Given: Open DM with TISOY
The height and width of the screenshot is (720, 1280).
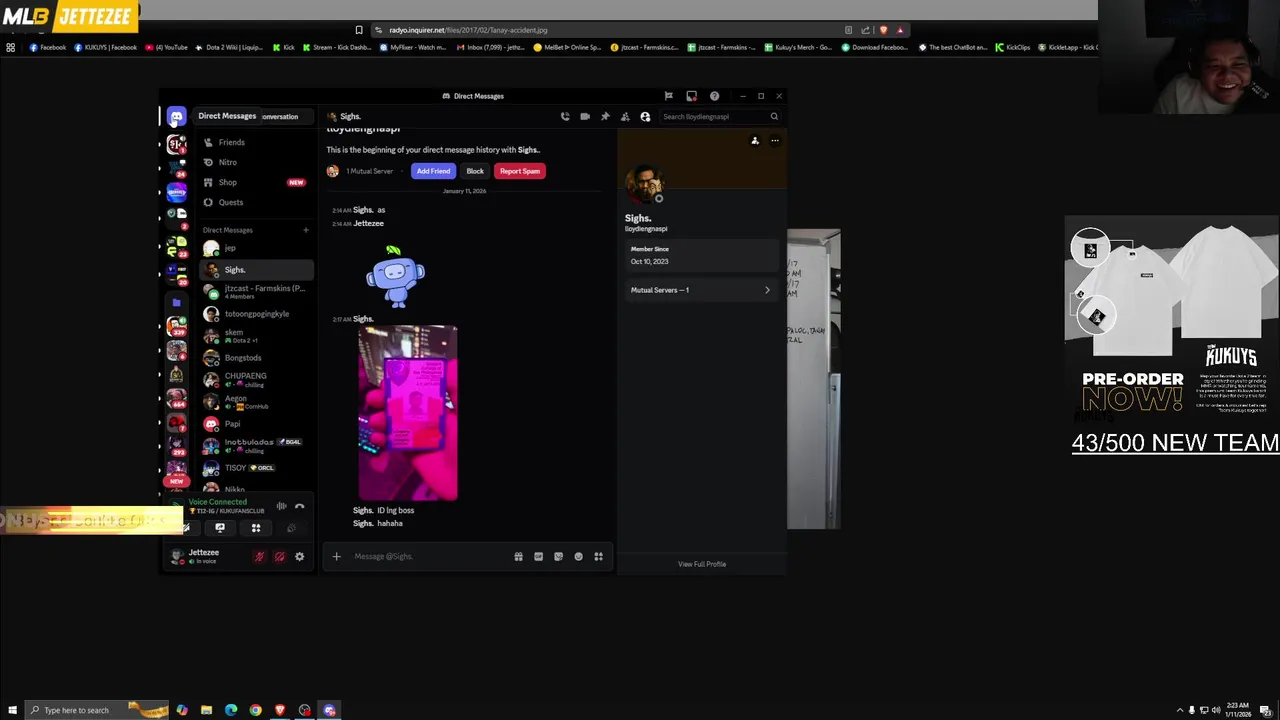Looking at the screenshot, I should tap(257, 468).
